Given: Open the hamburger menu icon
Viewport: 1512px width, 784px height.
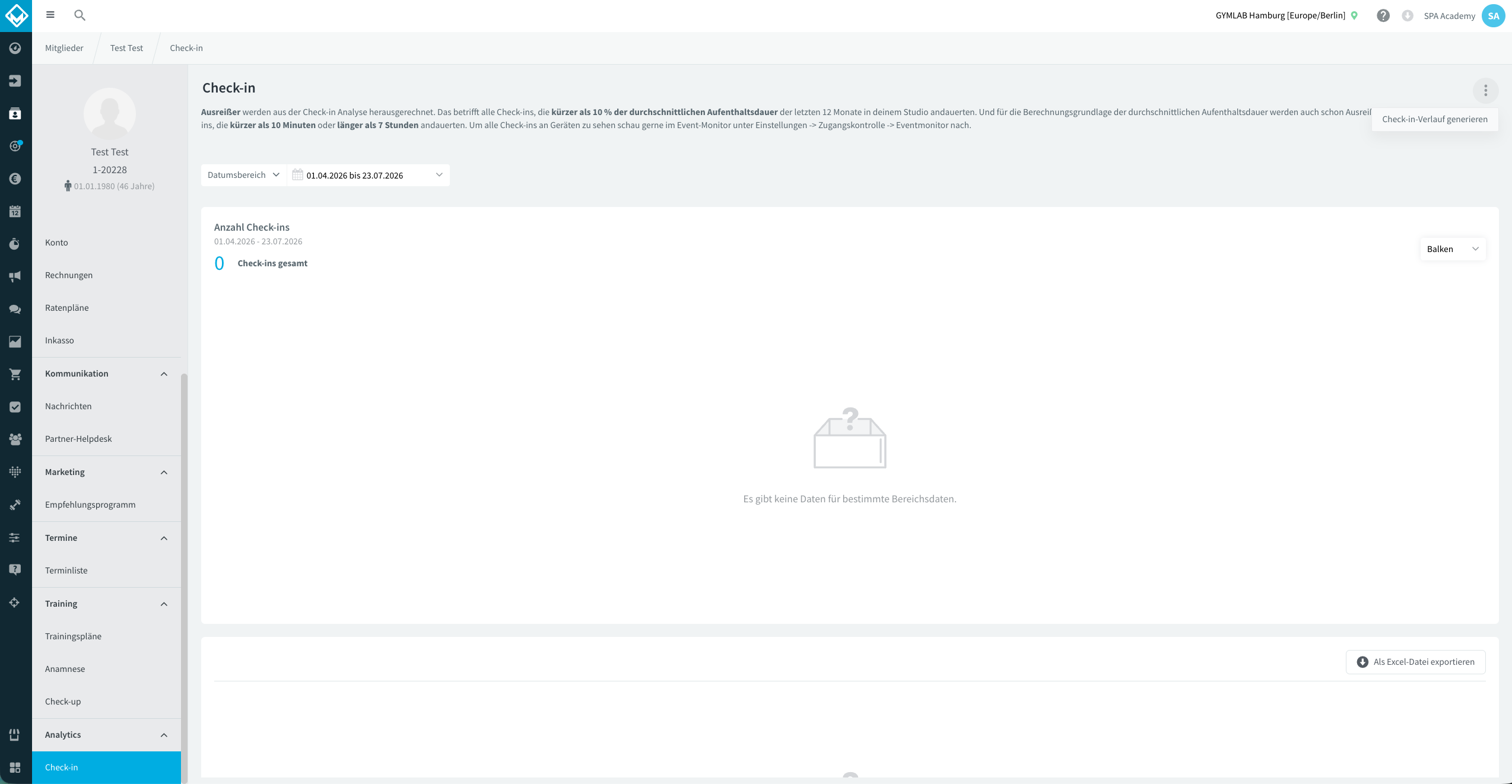Looking at the screenshot, I should (50, 15).
